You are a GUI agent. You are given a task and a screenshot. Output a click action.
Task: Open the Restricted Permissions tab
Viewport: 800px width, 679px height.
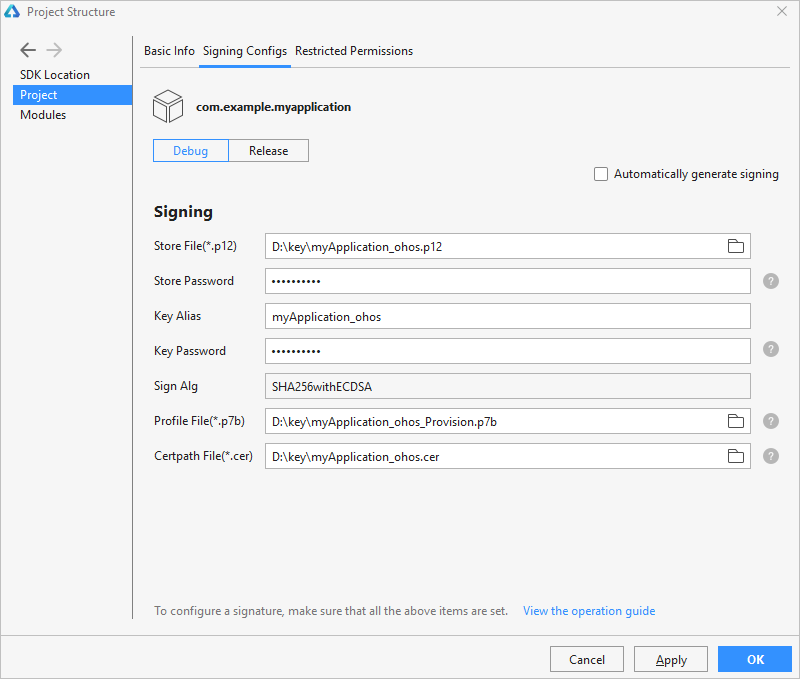[354, 51]
